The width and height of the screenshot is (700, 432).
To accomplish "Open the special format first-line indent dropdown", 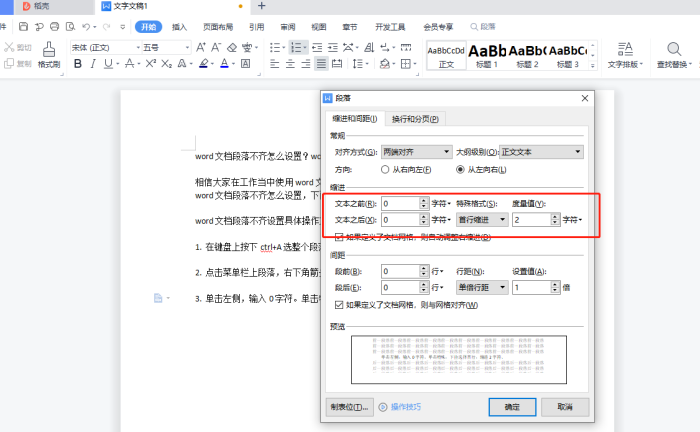I will pos(481,219).
